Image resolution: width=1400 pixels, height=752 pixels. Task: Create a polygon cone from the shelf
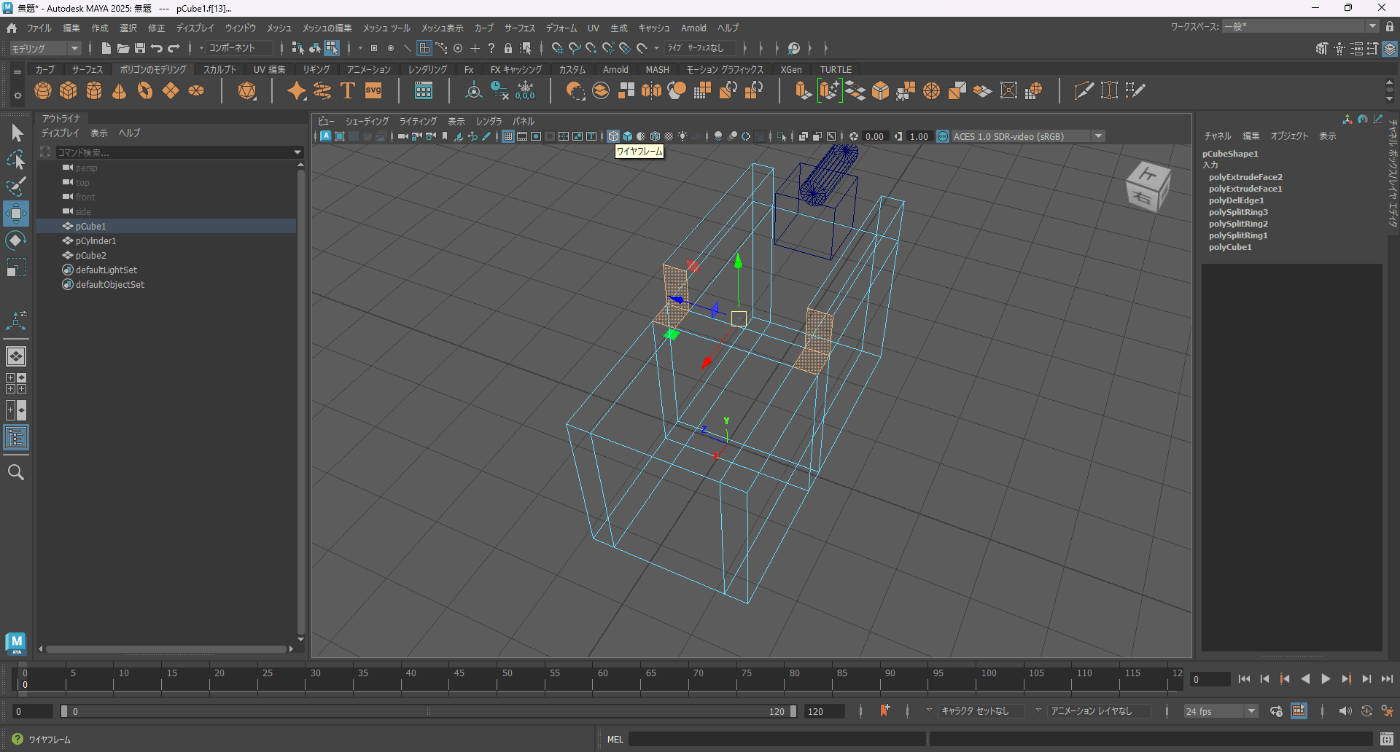[x=119, y=91]
